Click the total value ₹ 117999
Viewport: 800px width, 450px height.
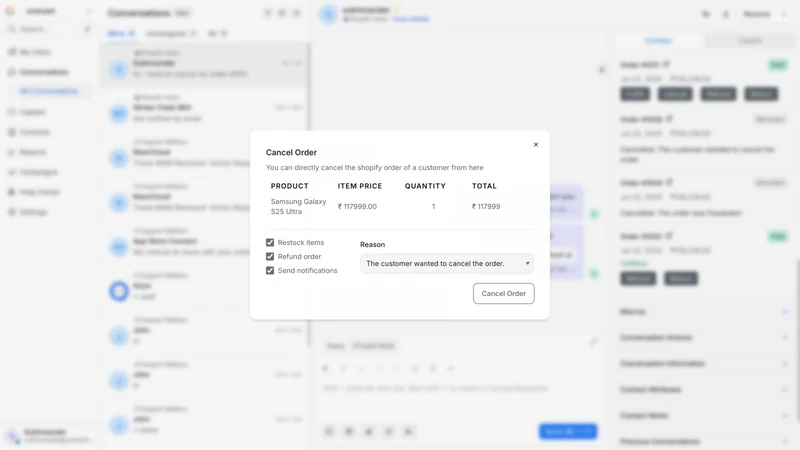pyautogui.click(x=486, y=207)
